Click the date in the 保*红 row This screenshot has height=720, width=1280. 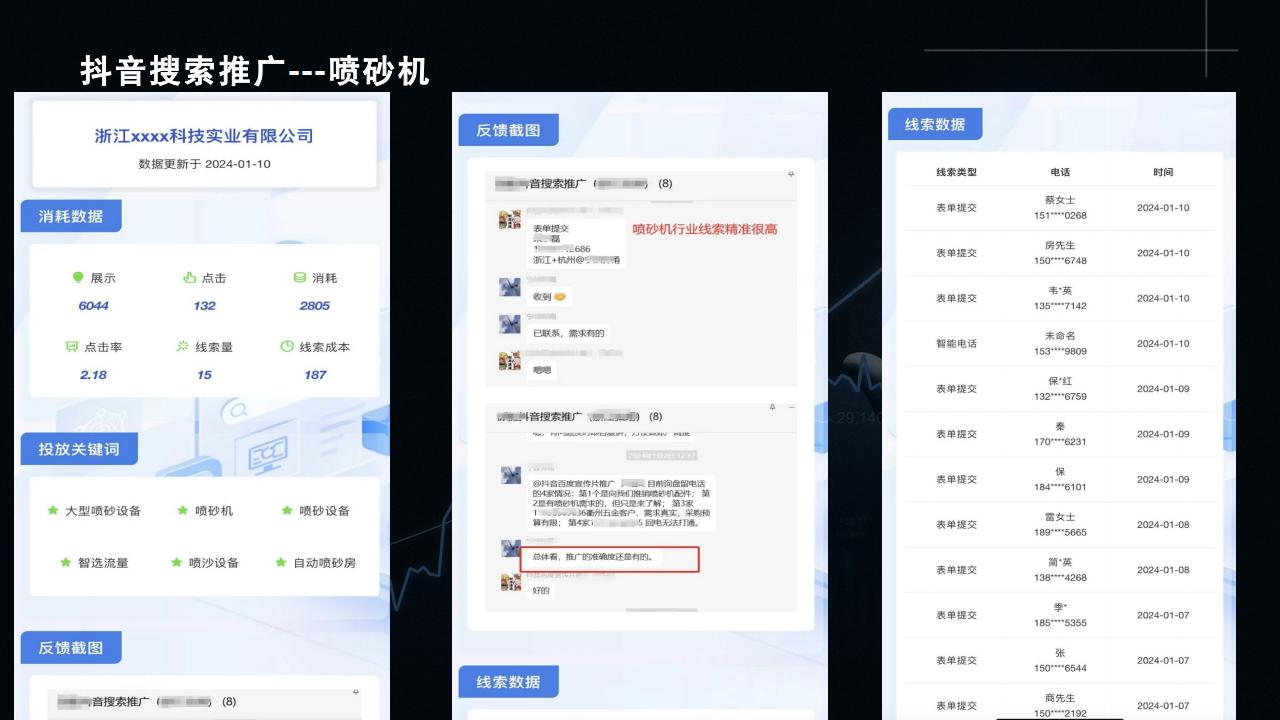[1163, 389]
